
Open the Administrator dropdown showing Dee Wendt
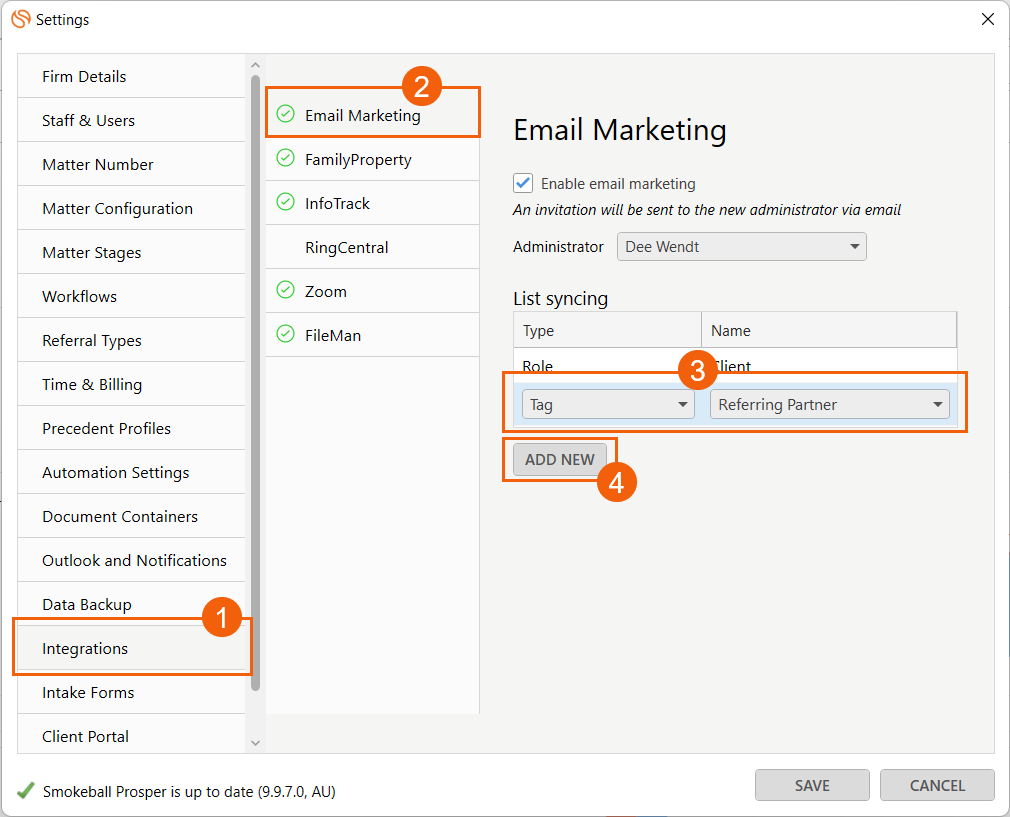click(741, 247)
